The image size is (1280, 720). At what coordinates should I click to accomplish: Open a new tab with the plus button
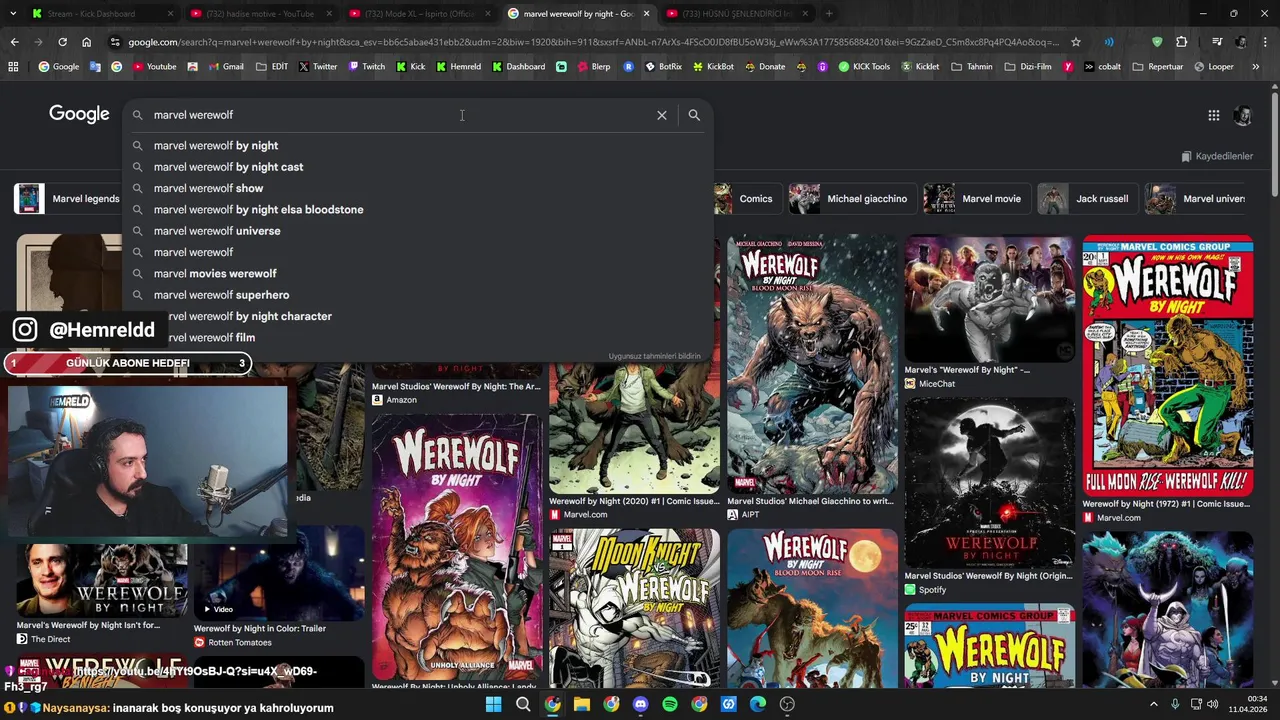pyautogui.click(x=829, y=14)
